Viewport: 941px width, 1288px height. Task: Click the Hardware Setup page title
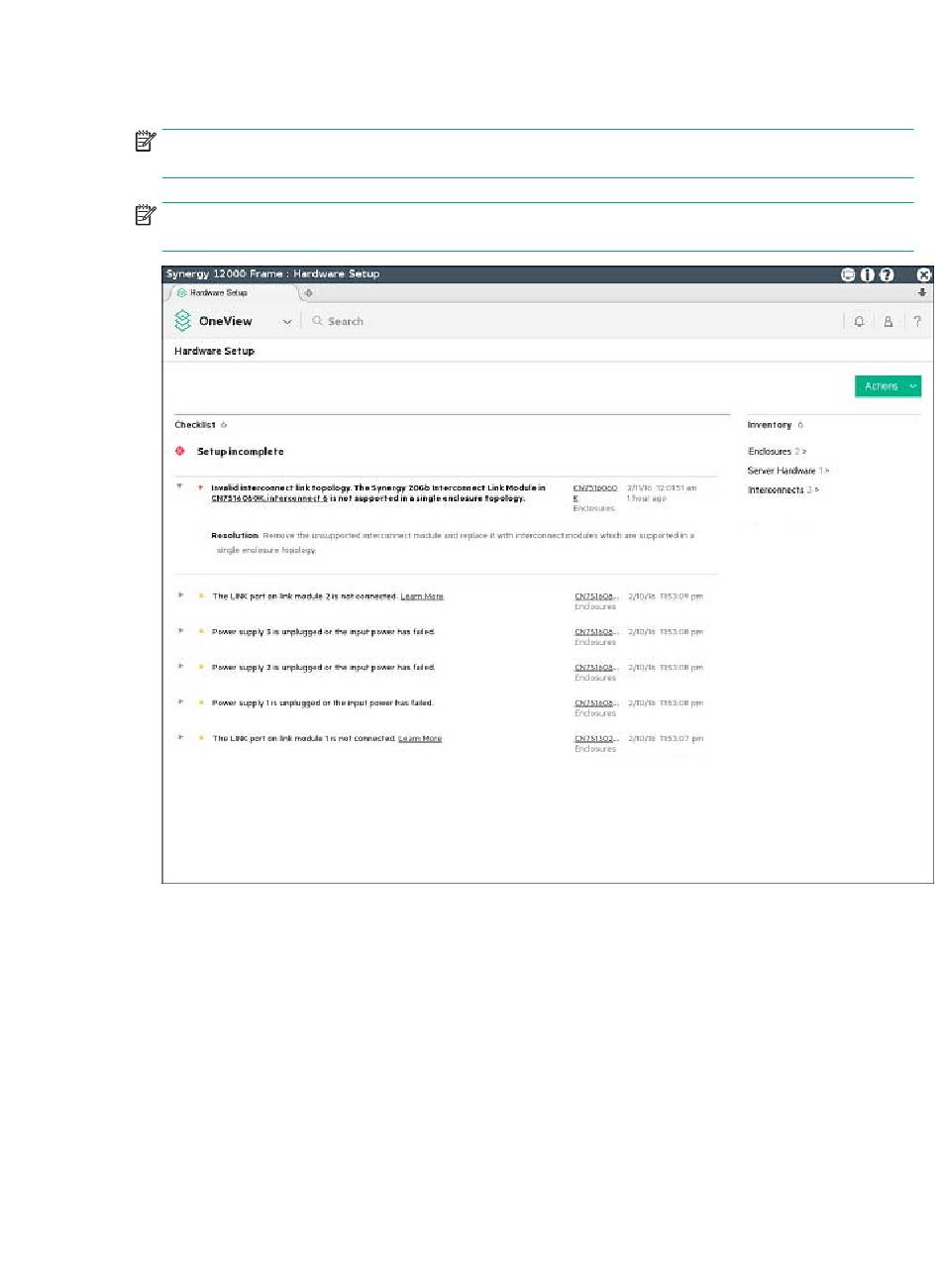214,351
